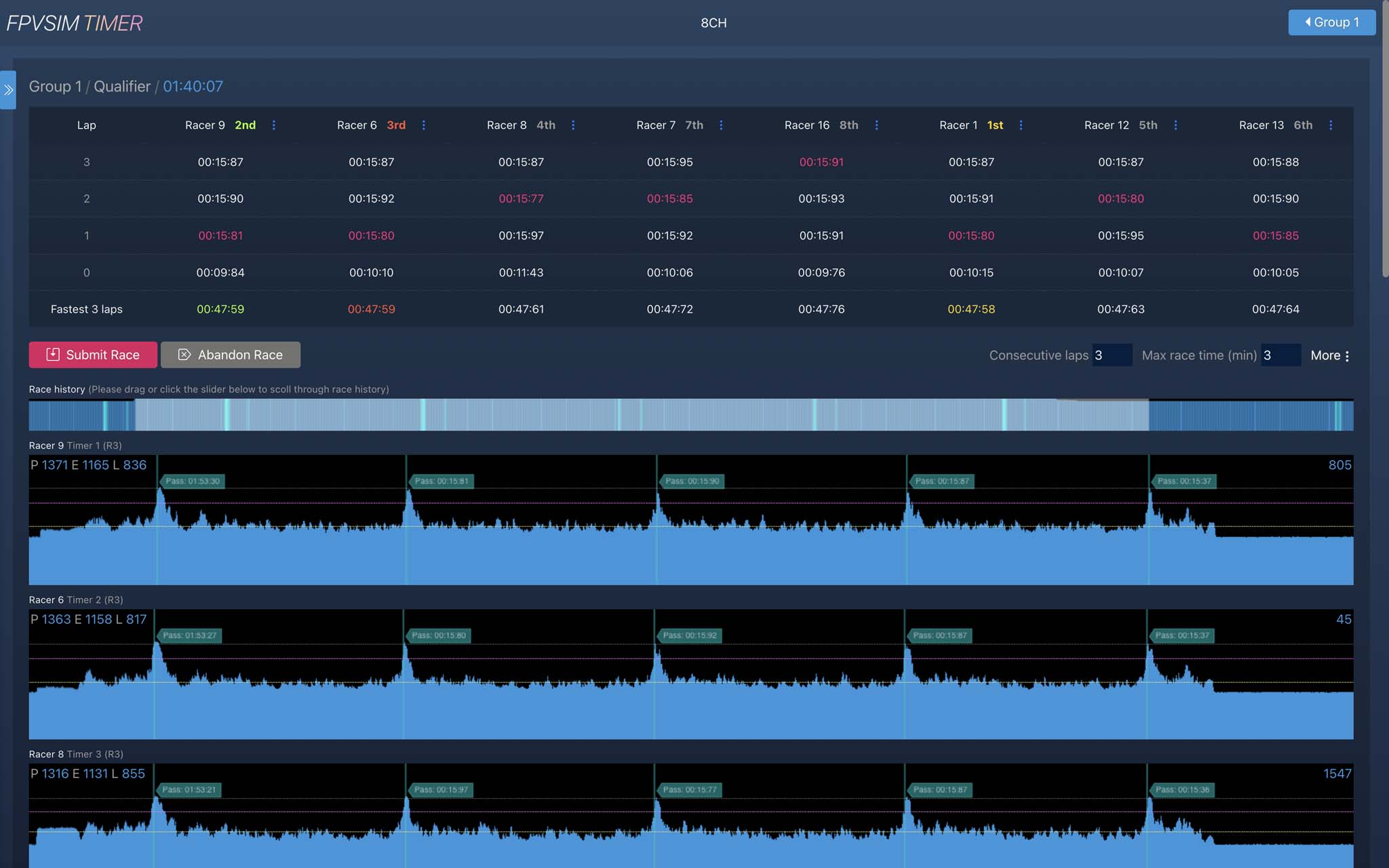Click the Abandon Race button

[x=231, y=355]
